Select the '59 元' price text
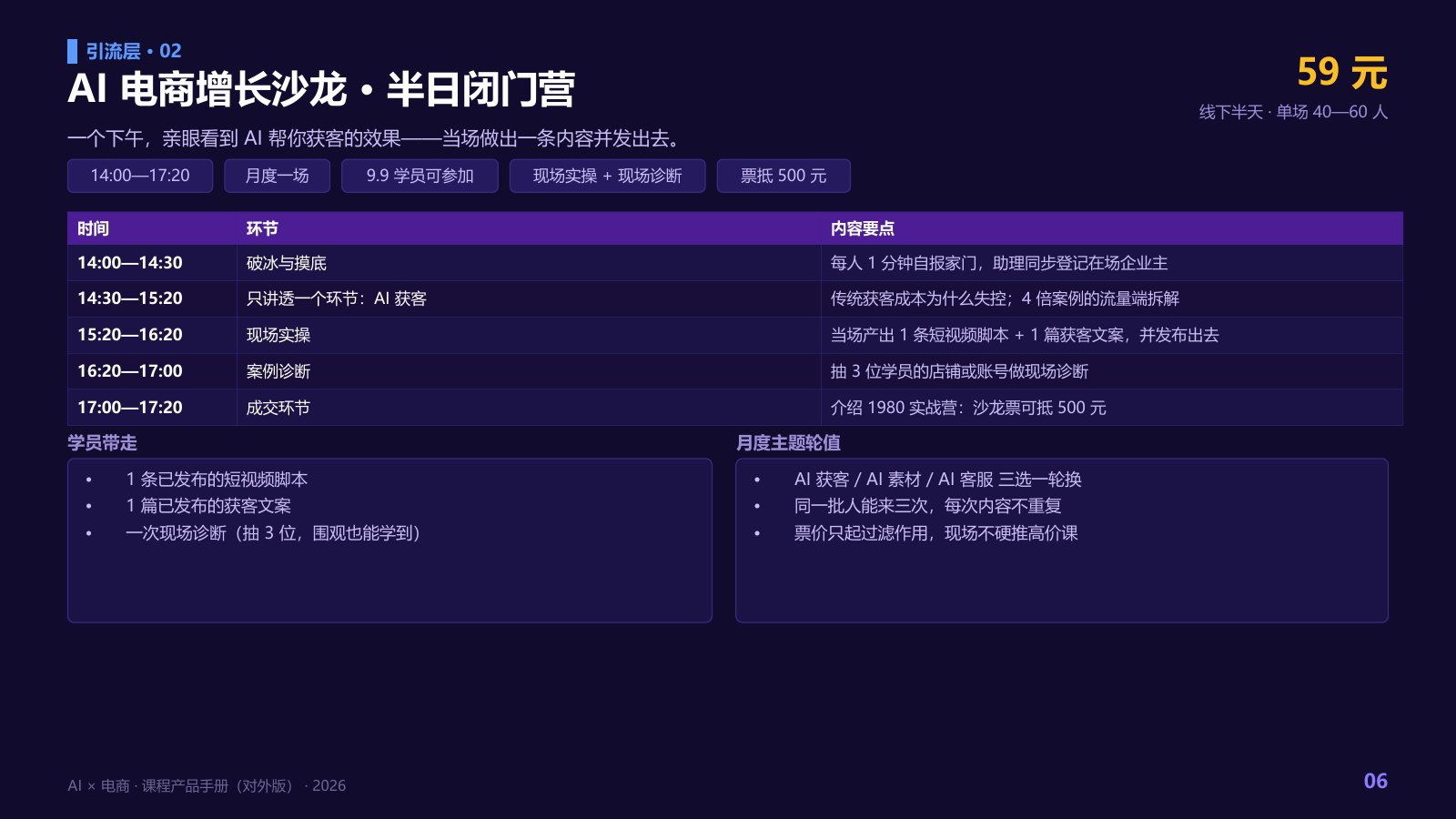 (1342, 73)
